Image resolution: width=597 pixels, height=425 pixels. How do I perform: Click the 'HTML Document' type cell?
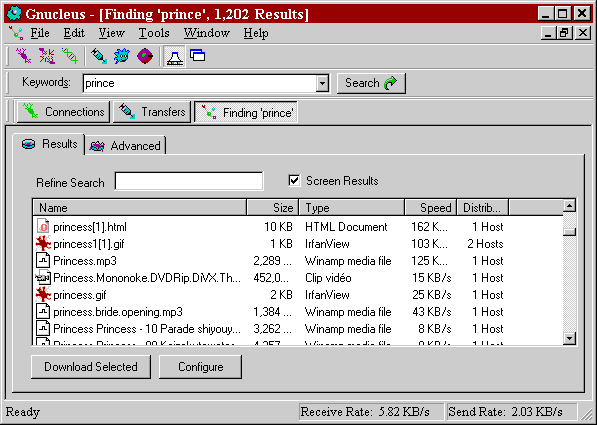tap(346, 227)
